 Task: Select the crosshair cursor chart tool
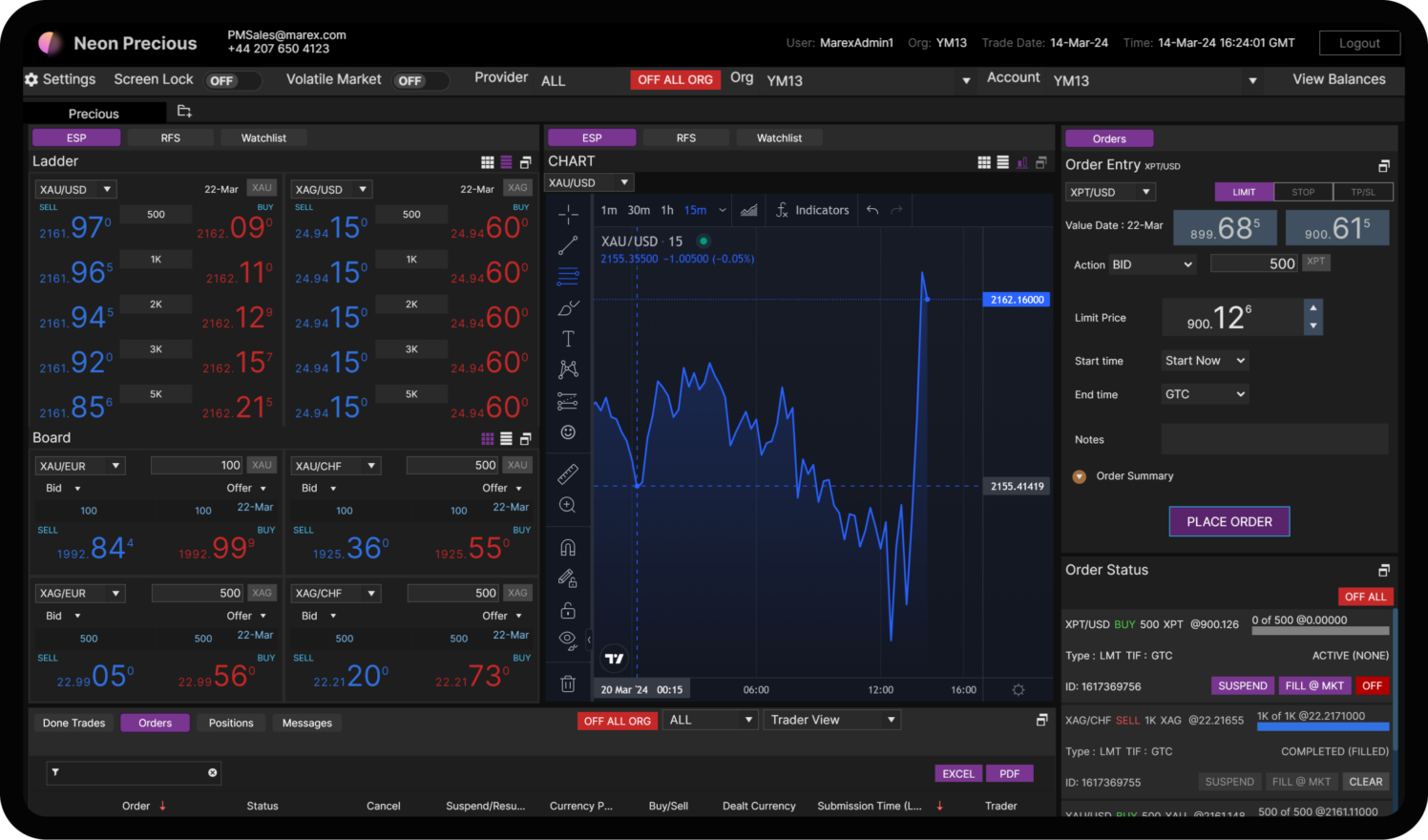click(x=568, y=215)
